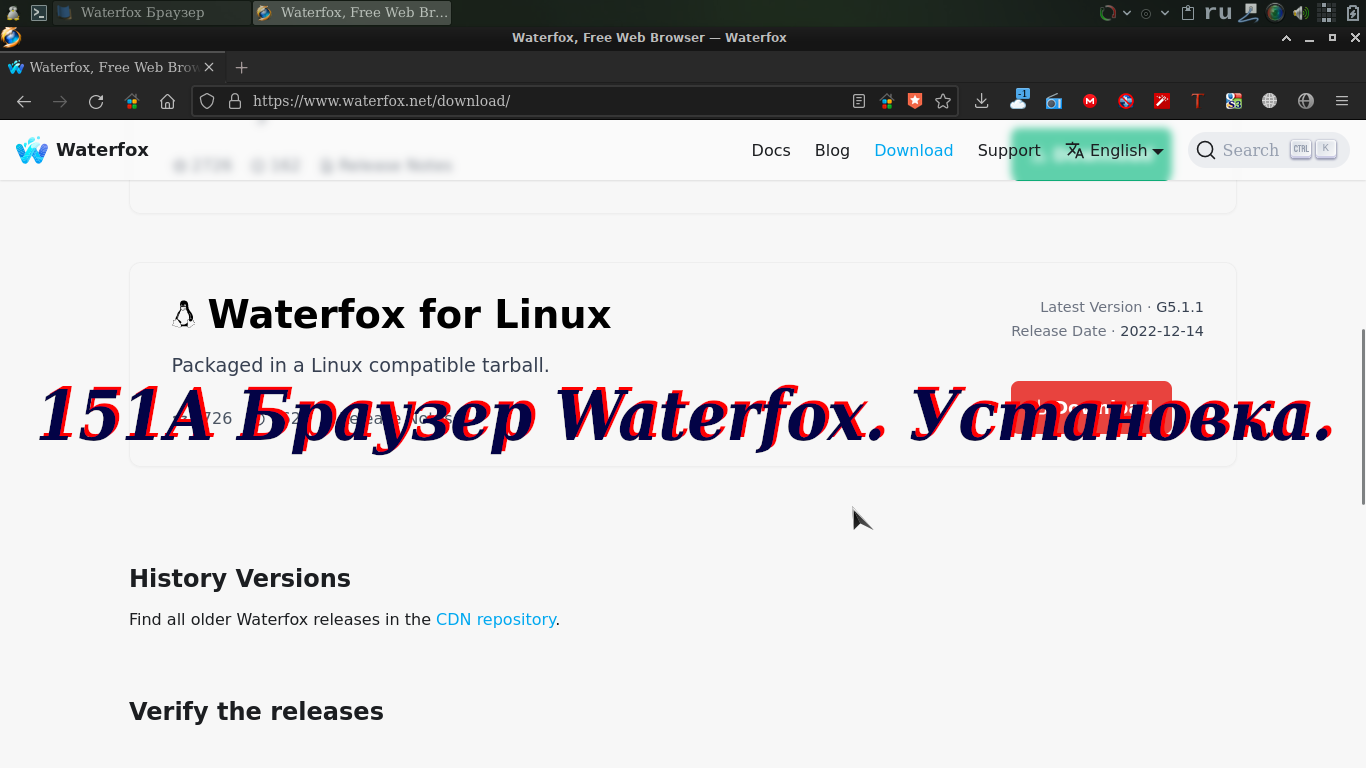Launch the terminal from the top panel
The image size is (1366, 768).
coord(39,13)
